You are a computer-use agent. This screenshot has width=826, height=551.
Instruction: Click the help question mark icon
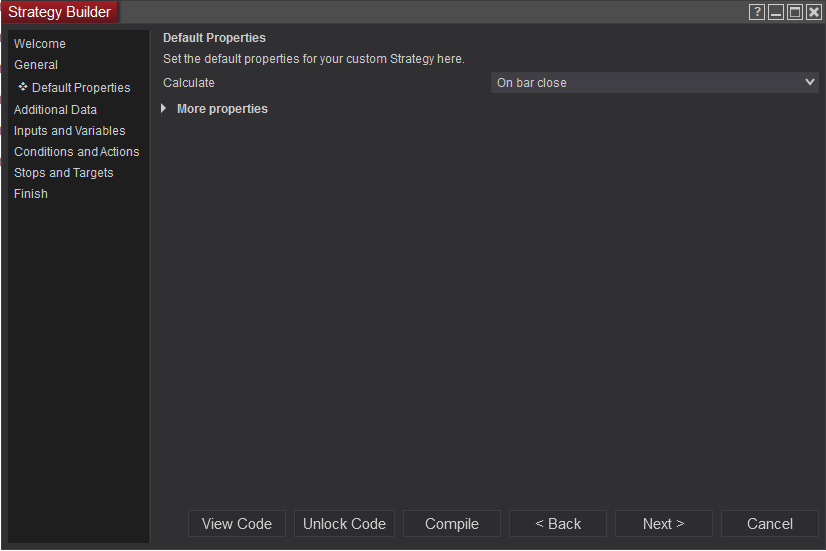tap(757, 12)
